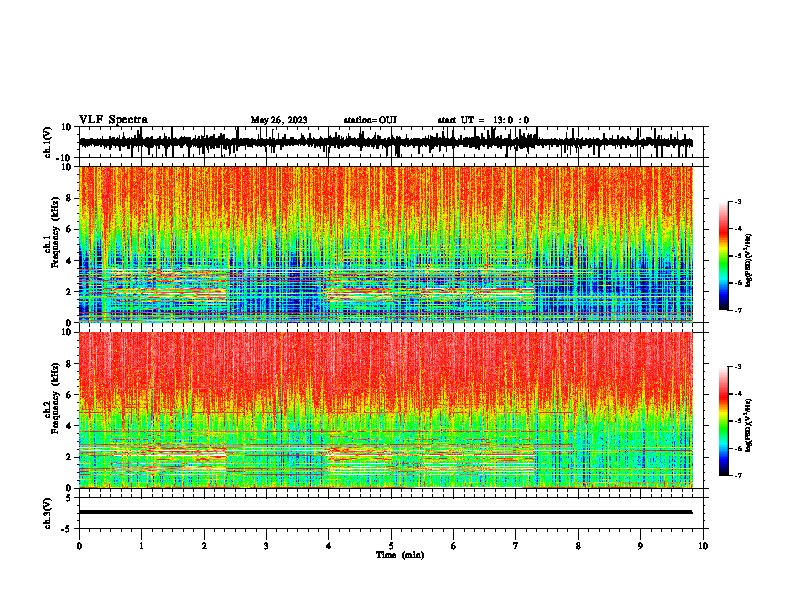Click time axis tick label '2'
The width and height of the screenshot is (792, 612).
[204, 546]
